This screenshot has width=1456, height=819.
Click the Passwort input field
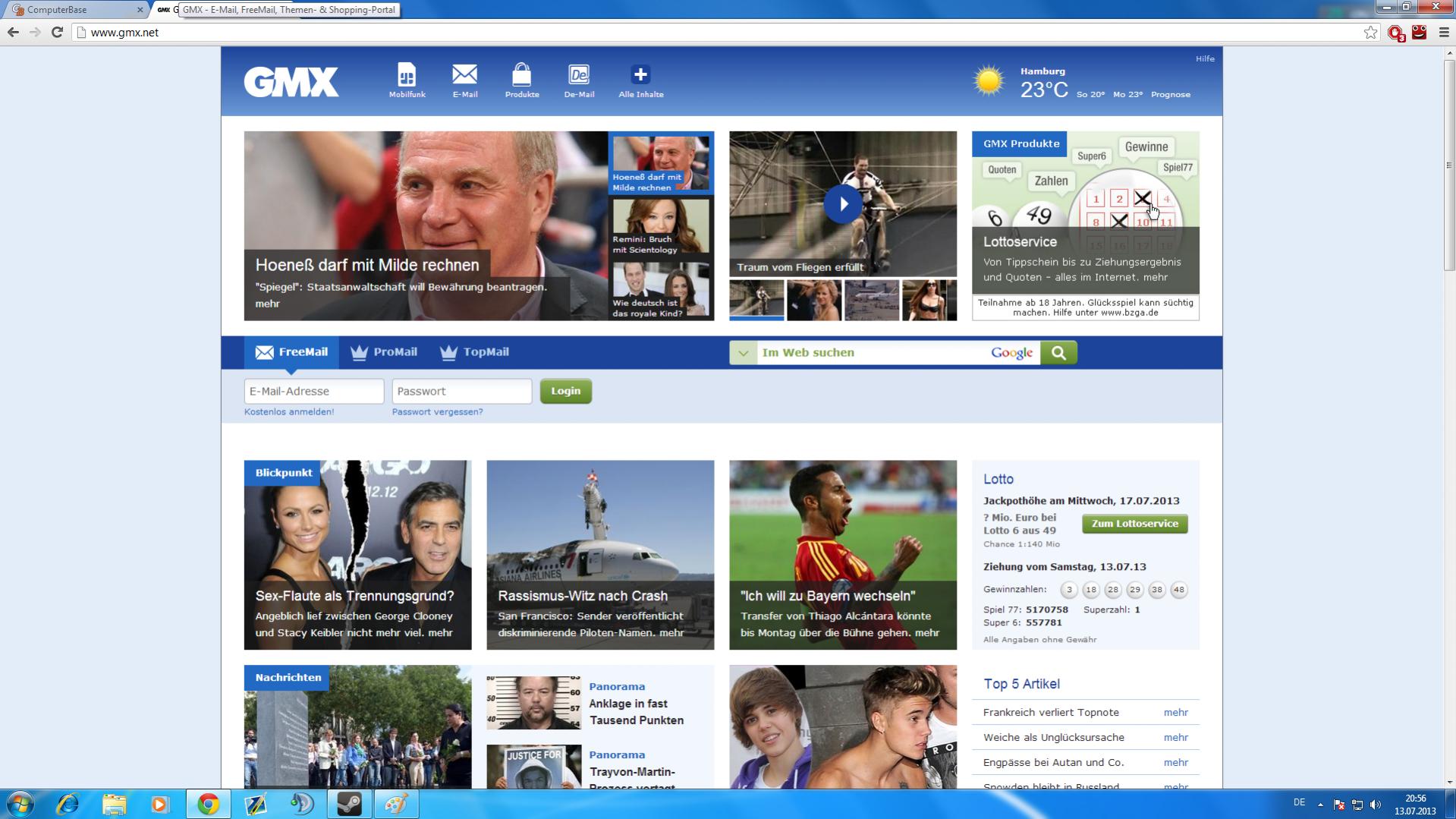pos(461,392)
